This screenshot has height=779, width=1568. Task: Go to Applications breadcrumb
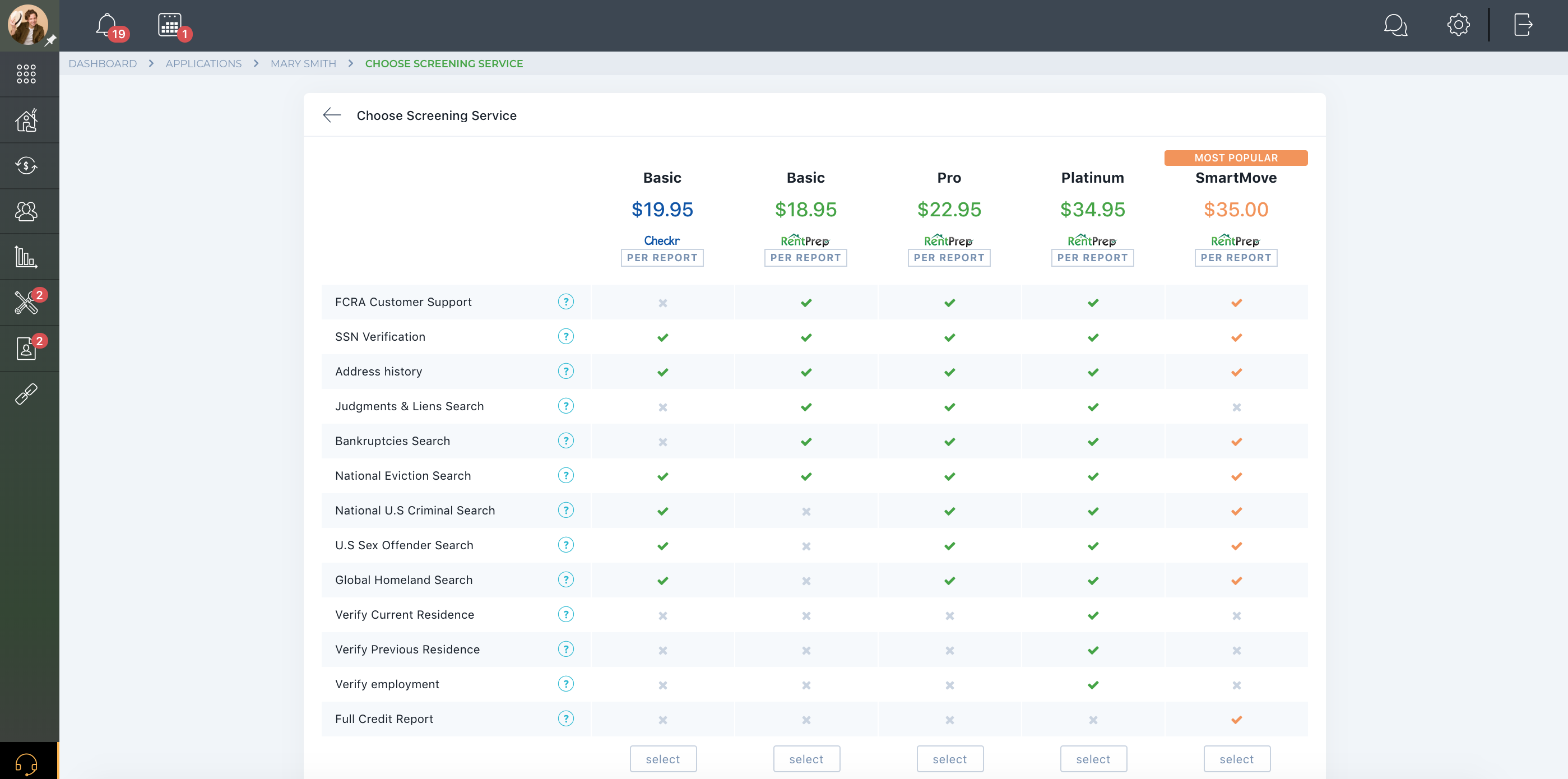[203, 63]
